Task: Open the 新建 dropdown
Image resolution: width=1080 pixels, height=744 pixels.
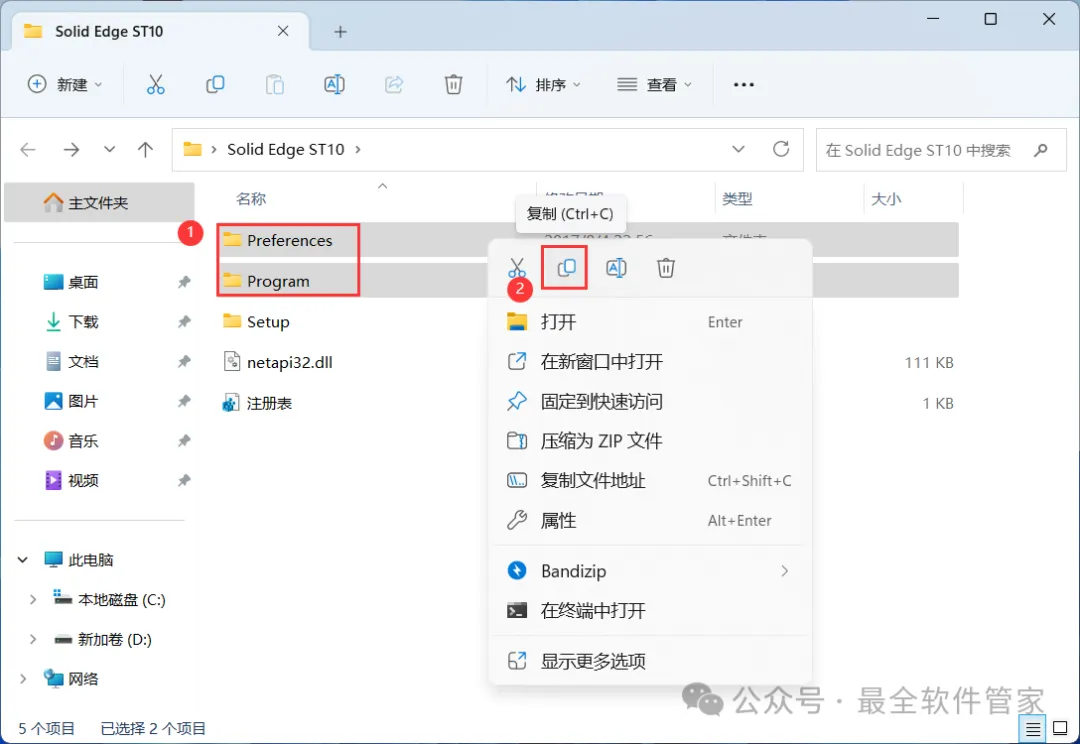Action: pos(65,85)
